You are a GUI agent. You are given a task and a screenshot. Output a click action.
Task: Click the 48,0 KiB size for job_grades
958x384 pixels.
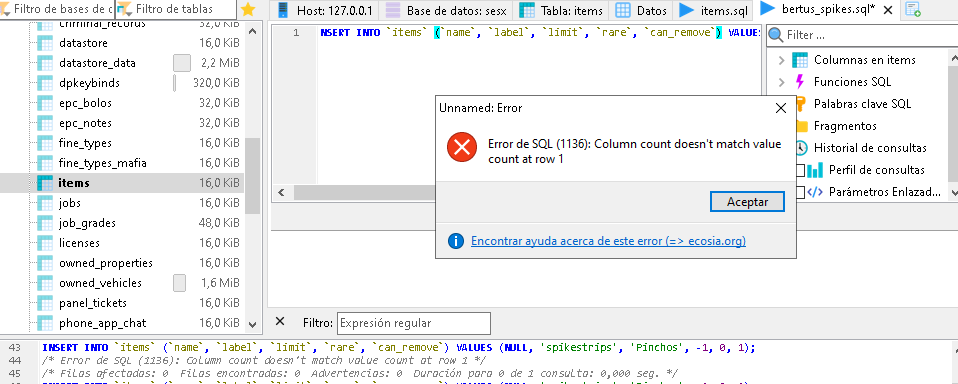click(219, 223)
